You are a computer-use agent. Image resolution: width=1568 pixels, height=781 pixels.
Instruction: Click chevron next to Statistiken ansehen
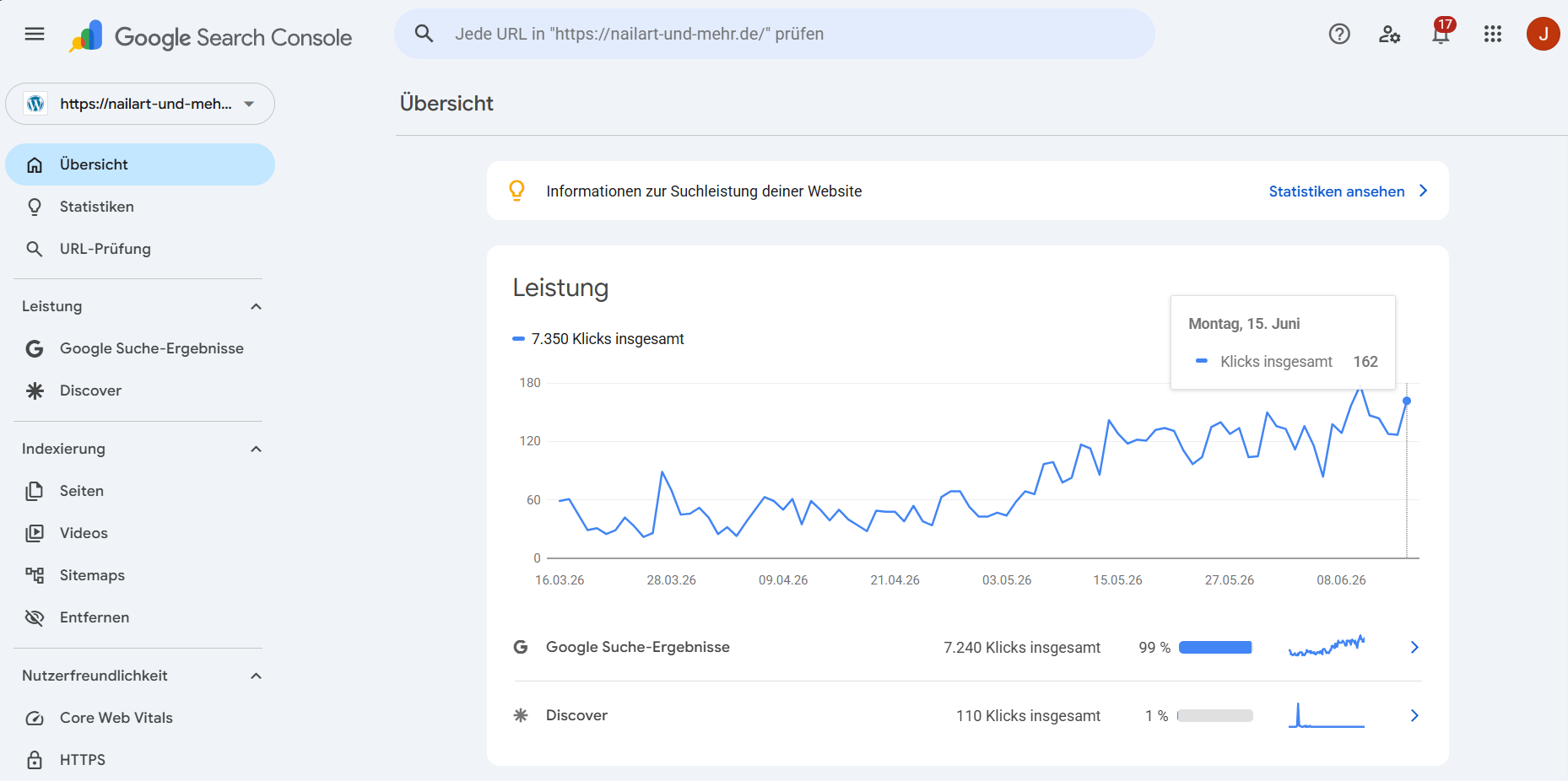(1424, 191)
